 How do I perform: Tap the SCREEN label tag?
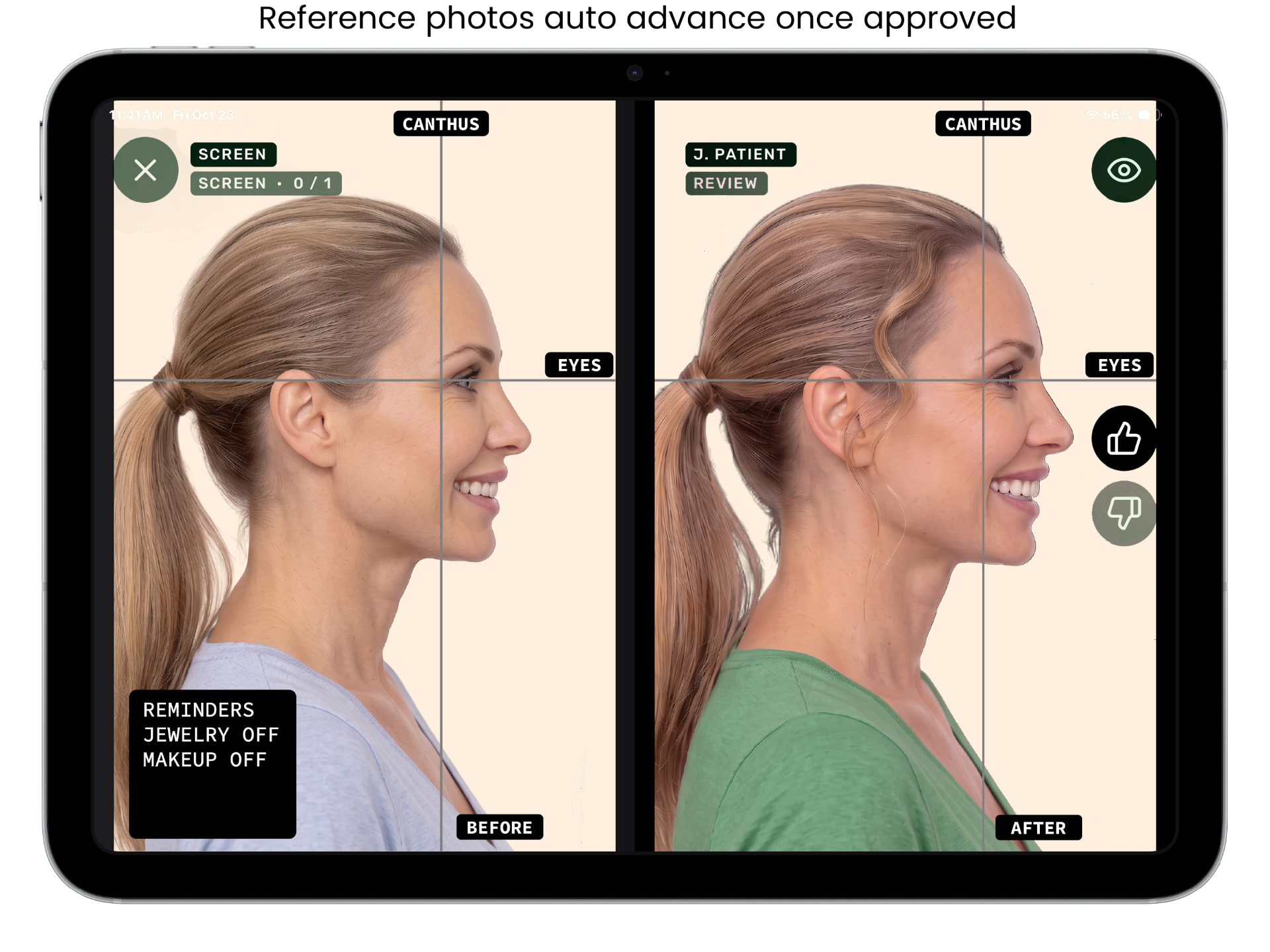233,154
